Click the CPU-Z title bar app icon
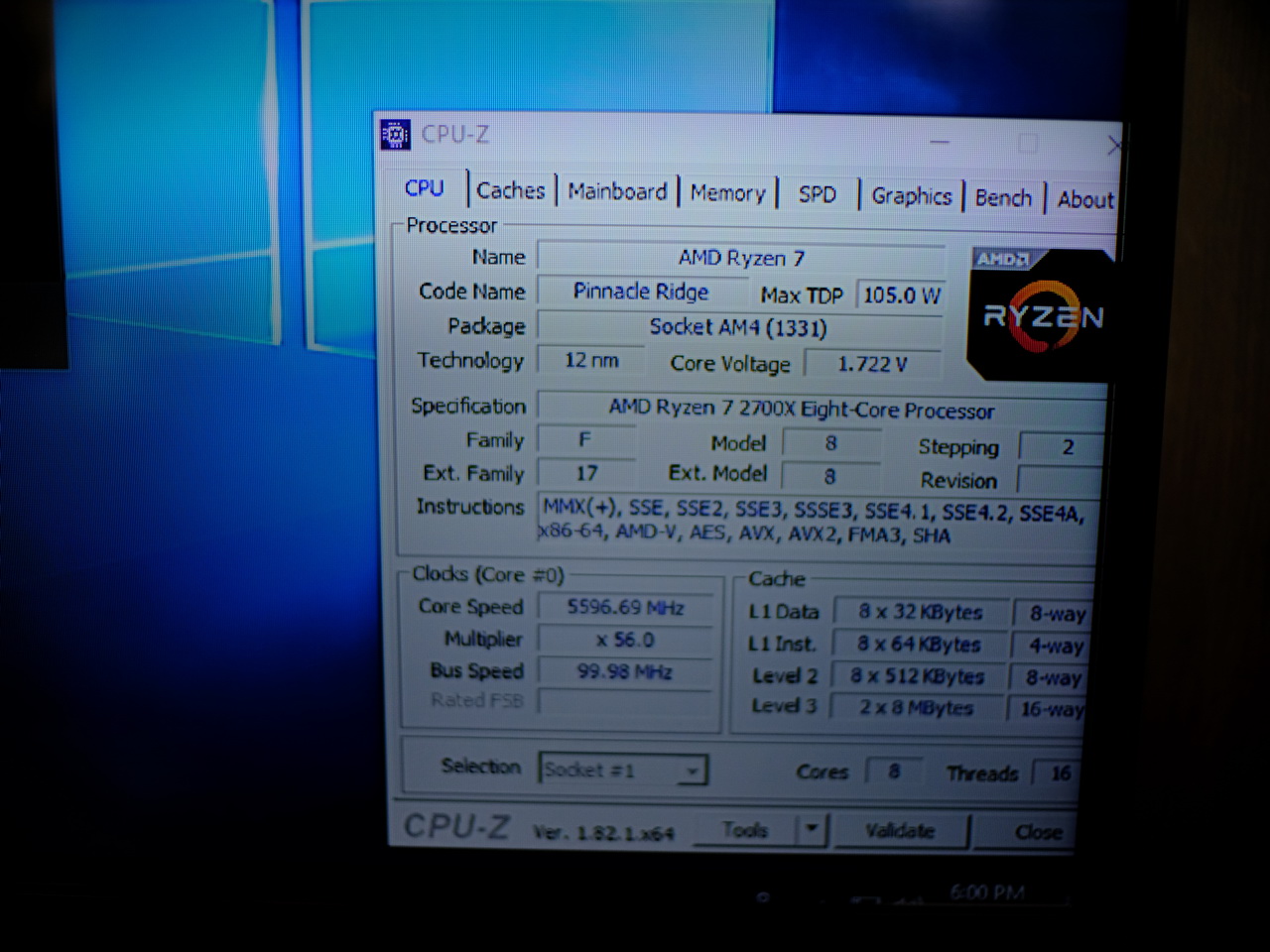The height and width of the screenshot is (952, 1270). point(395,134)
